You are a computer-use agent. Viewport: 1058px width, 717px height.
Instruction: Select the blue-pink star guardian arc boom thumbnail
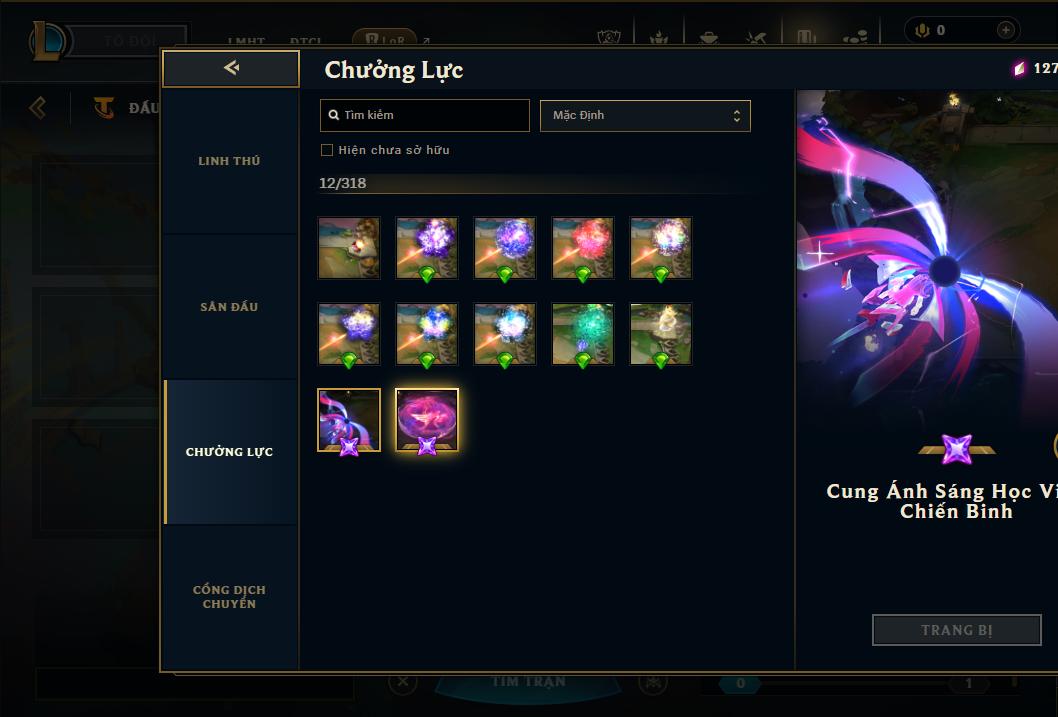point(349,420)
